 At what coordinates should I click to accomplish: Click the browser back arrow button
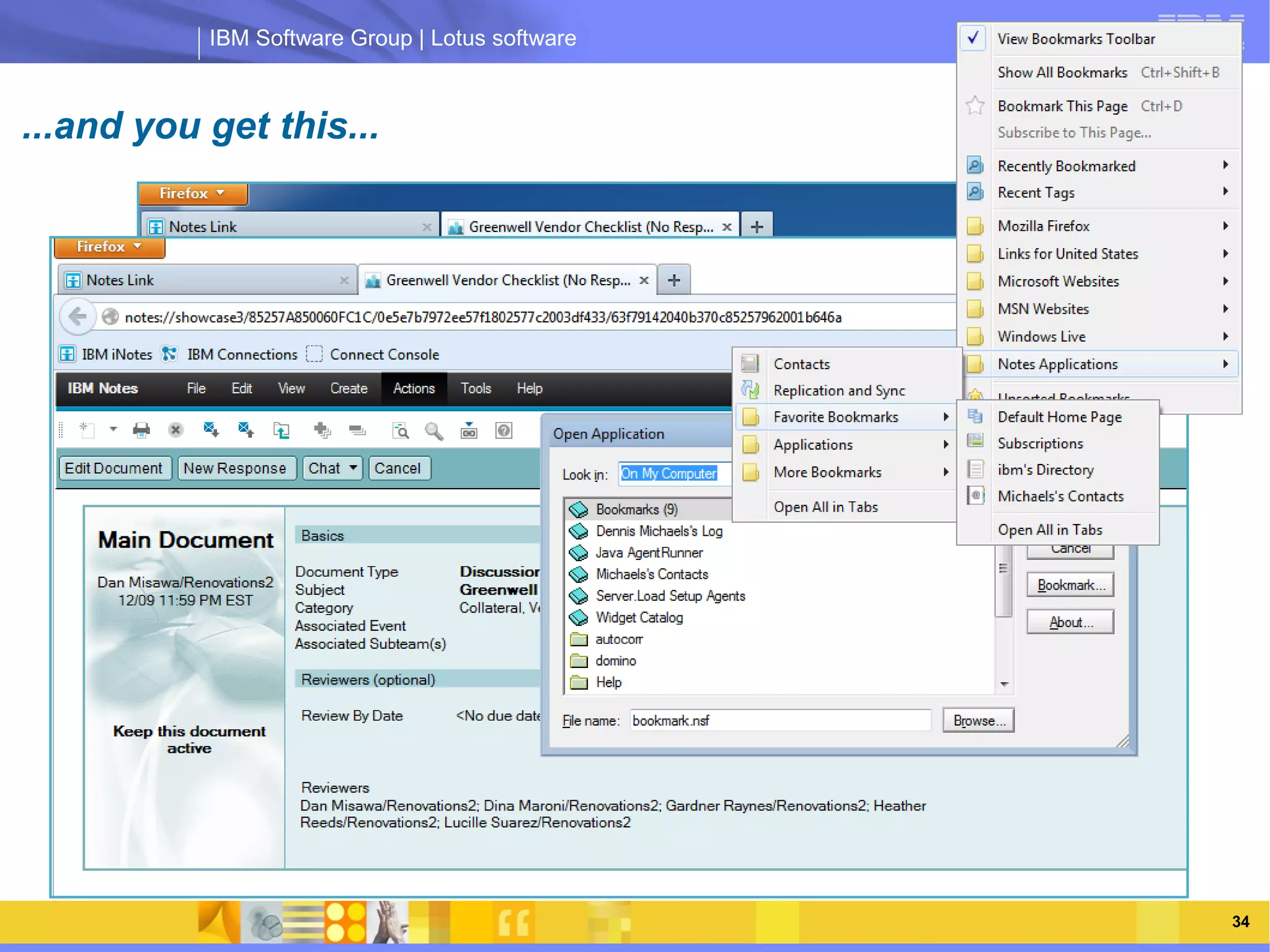coord(78,317)
